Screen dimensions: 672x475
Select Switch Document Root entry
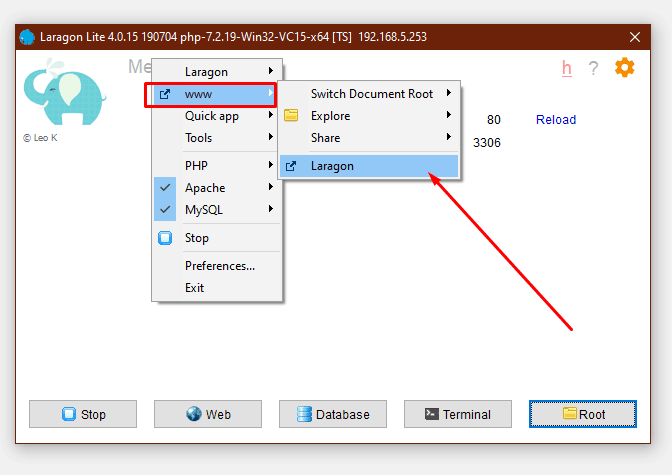tap(369, 94)
